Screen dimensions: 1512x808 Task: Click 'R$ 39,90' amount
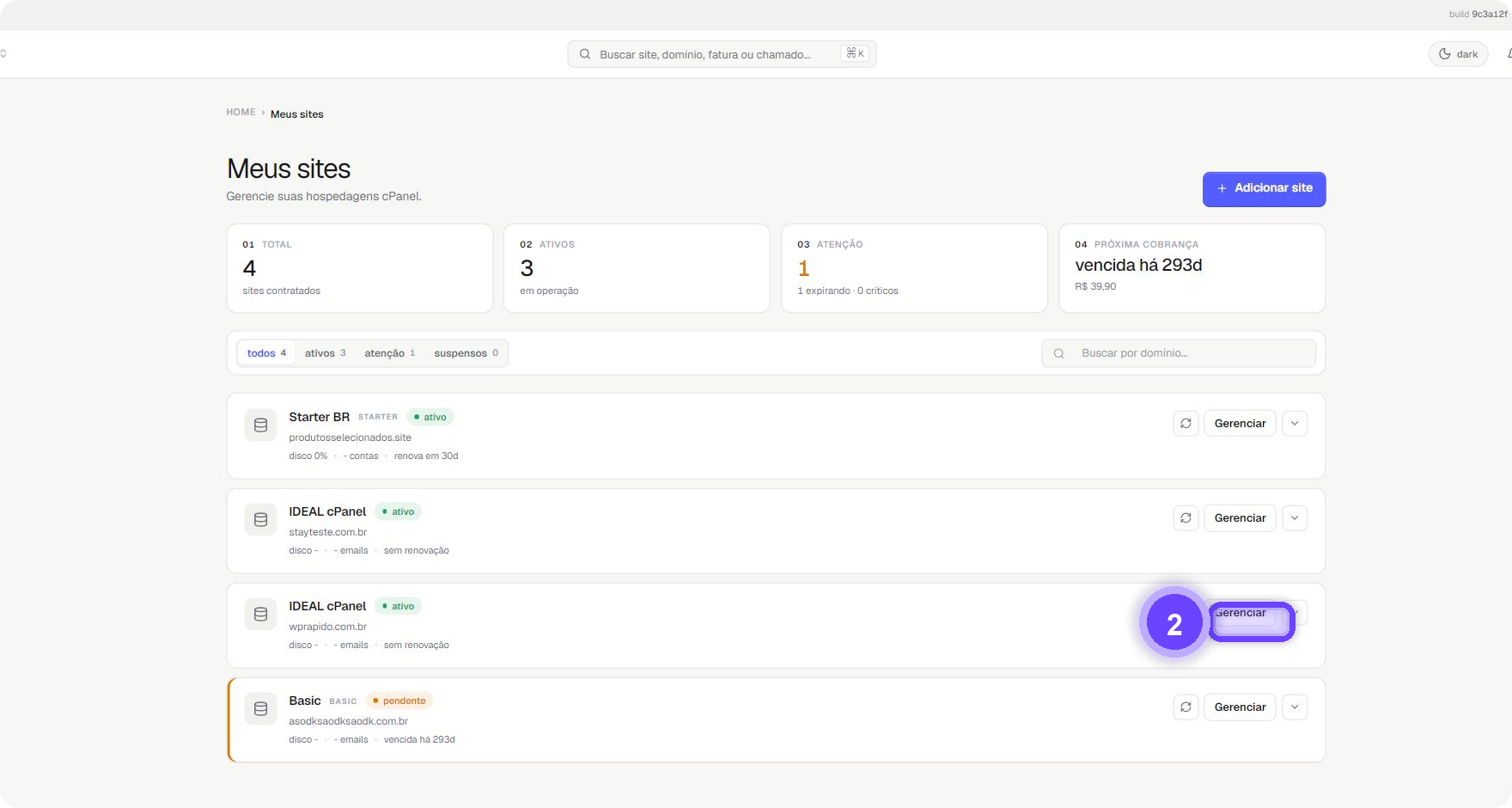(1095, 286)
